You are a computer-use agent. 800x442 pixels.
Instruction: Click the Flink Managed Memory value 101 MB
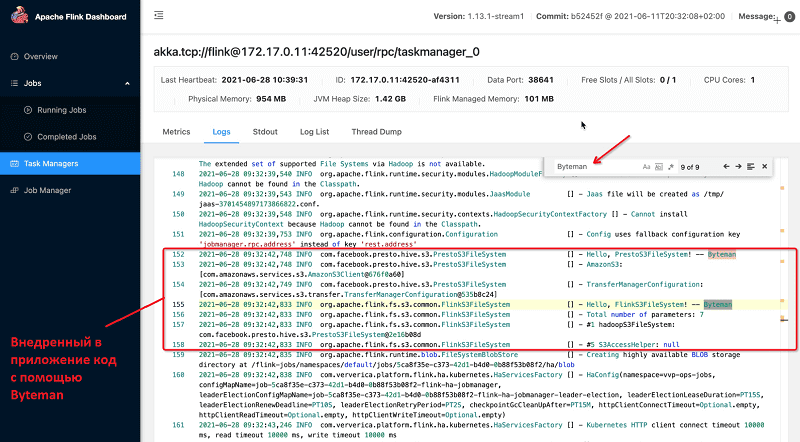coord(539,99)
